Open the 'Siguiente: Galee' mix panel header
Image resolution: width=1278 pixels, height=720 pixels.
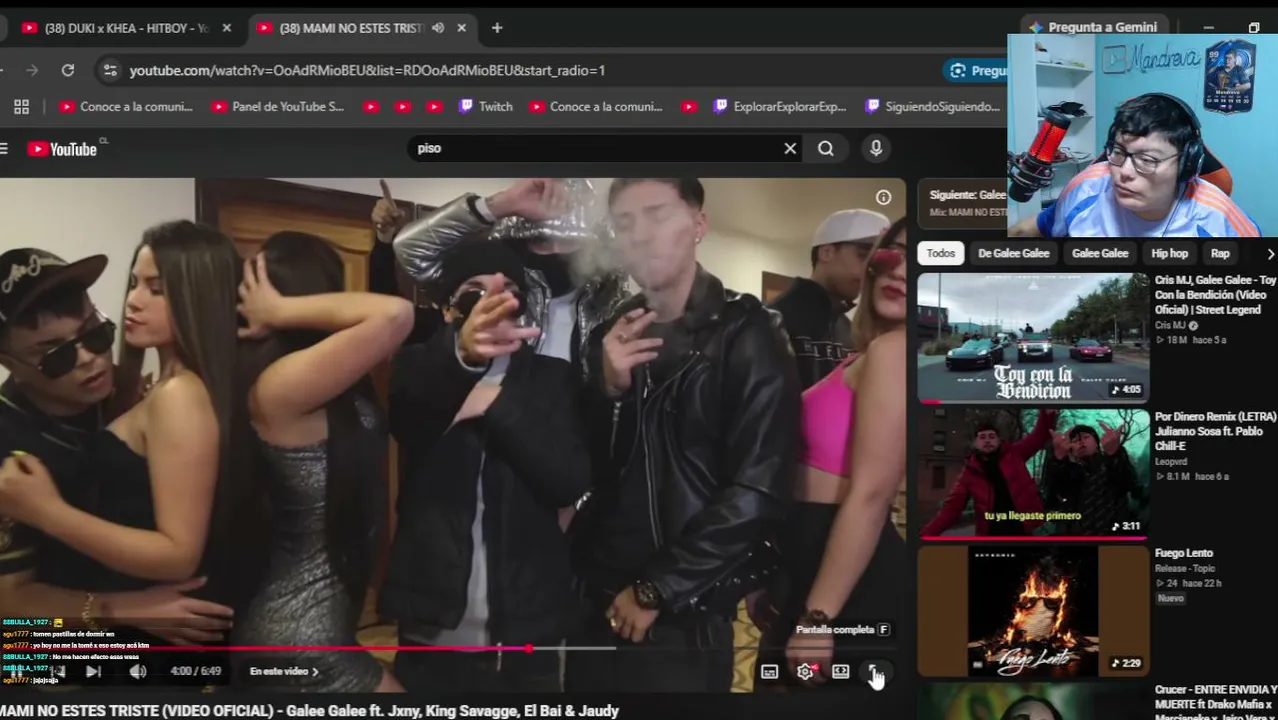tap(967, 203)
